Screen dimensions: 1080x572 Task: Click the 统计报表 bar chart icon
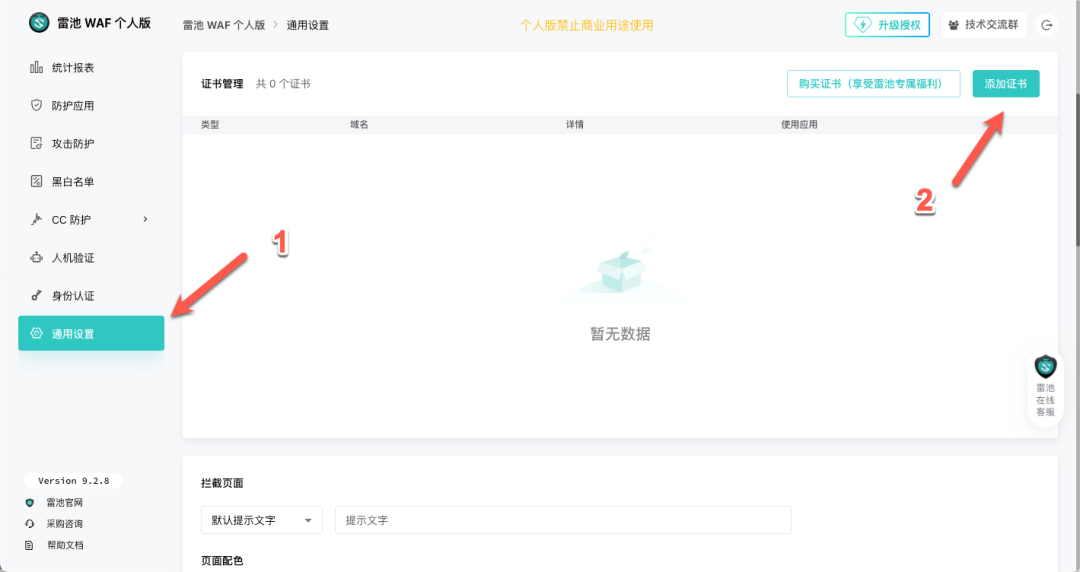pos(37,67)
